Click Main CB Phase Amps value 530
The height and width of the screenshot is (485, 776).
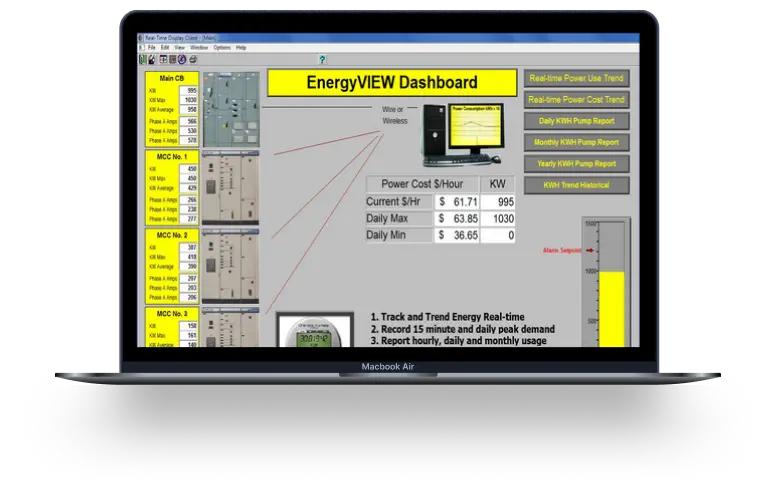click(x=189, y=131)
